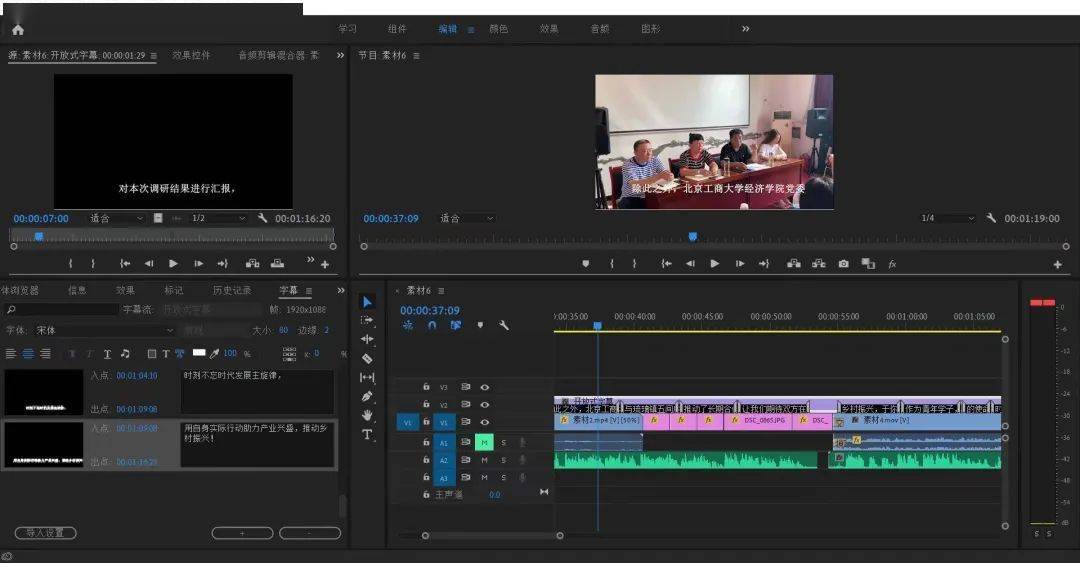1080x563 pixels.
Task: Solo audio track A2
Action: coord(503,460)
